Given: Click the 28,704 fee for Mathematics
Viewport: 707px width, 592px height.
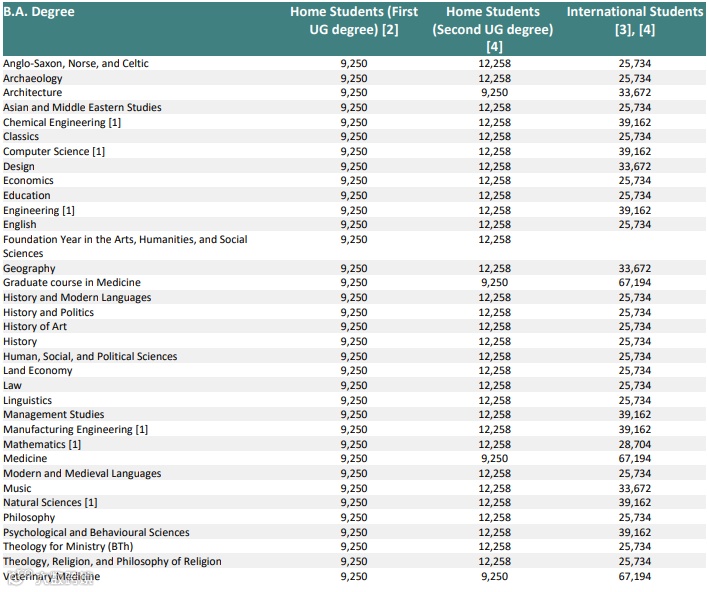Looking at the screenshot, I should [634, 445].
